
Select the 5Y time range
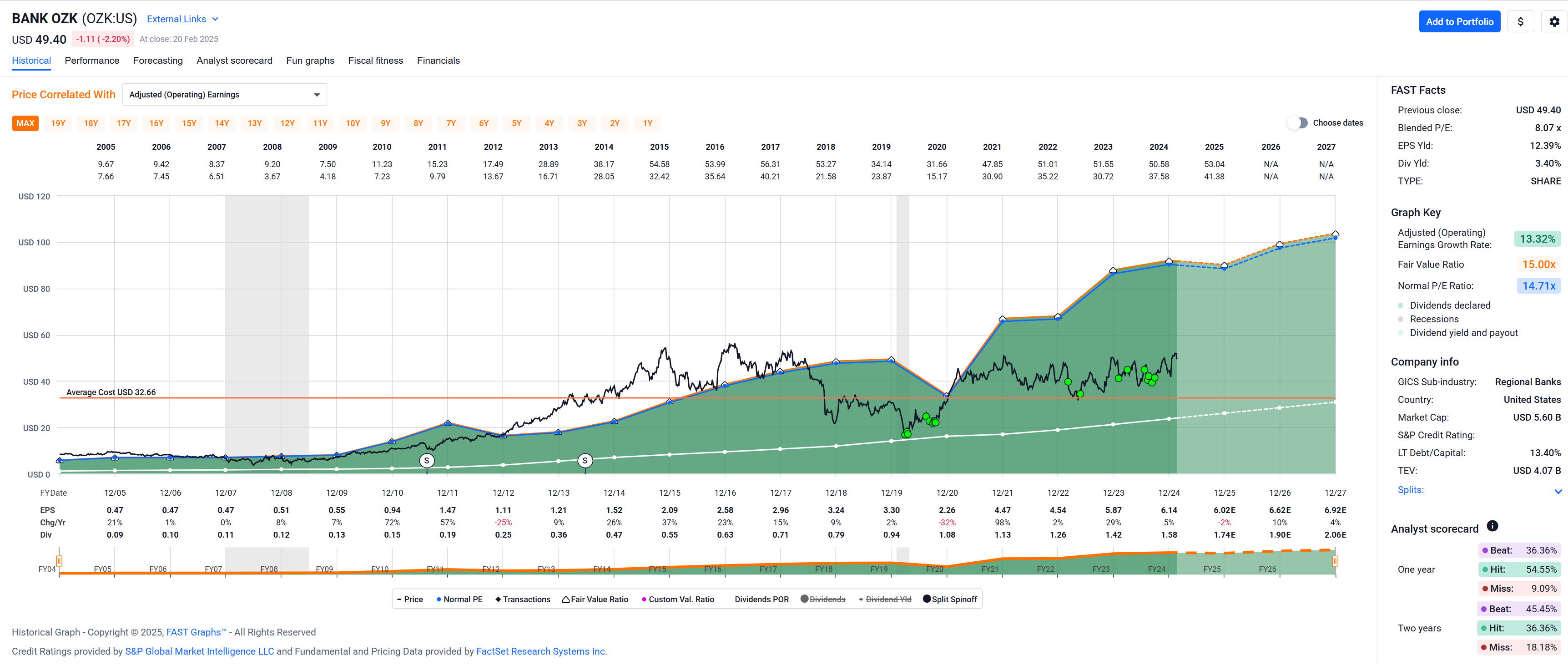[x=516, y=123]
